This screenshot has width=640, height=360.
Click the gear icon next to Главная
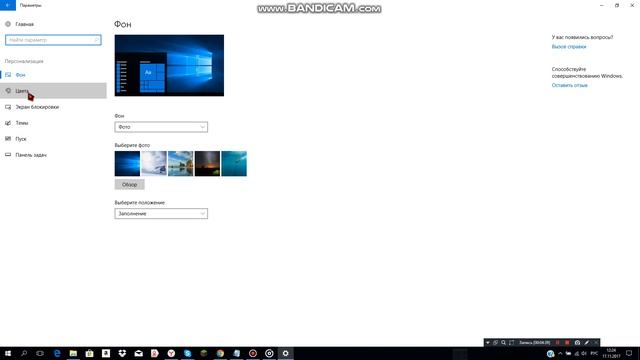[x=8, y=24]
